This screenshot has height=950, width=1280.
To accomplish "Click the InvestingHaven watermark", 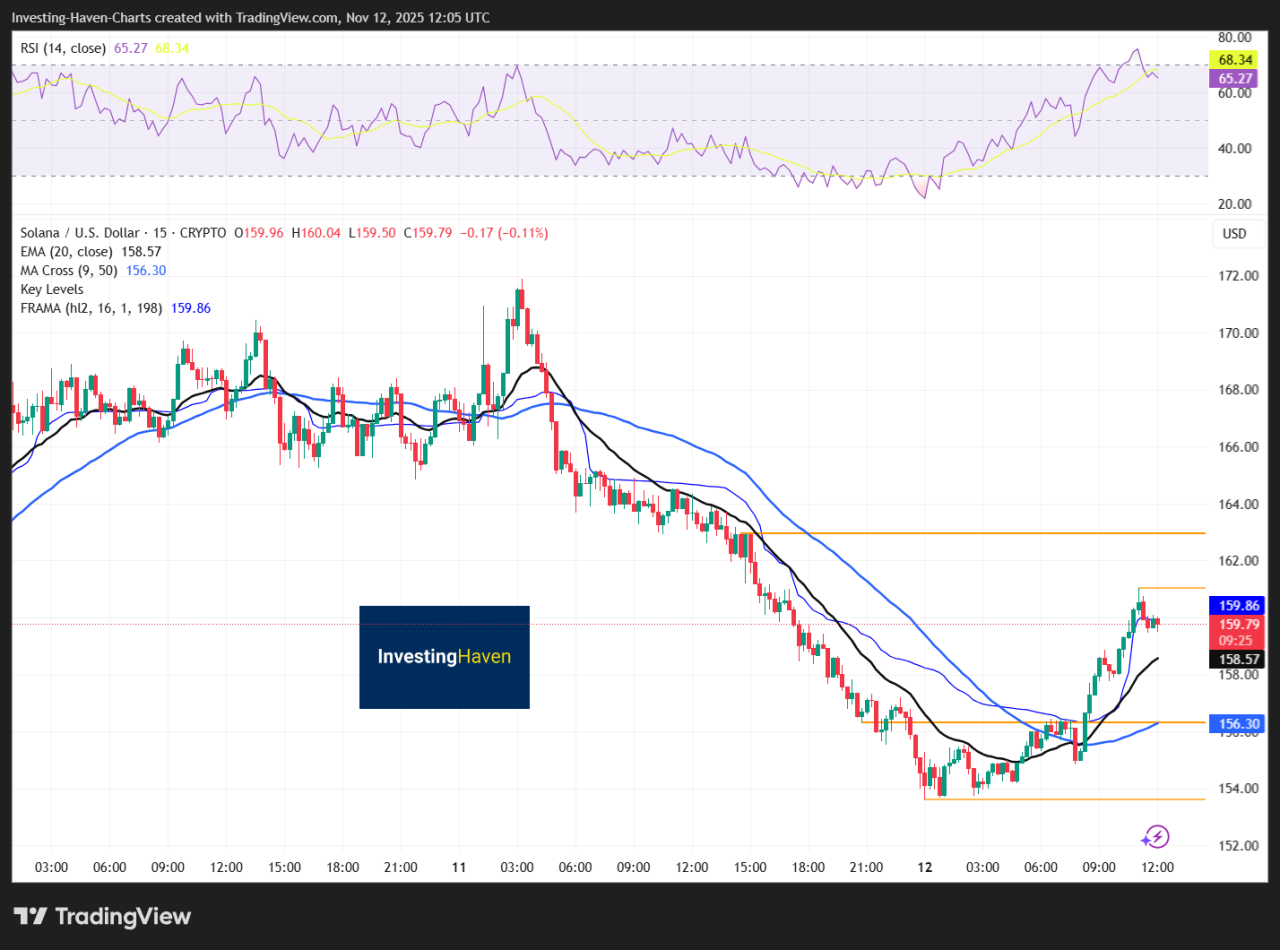I will pyautogui.click(x=444, y=657).
